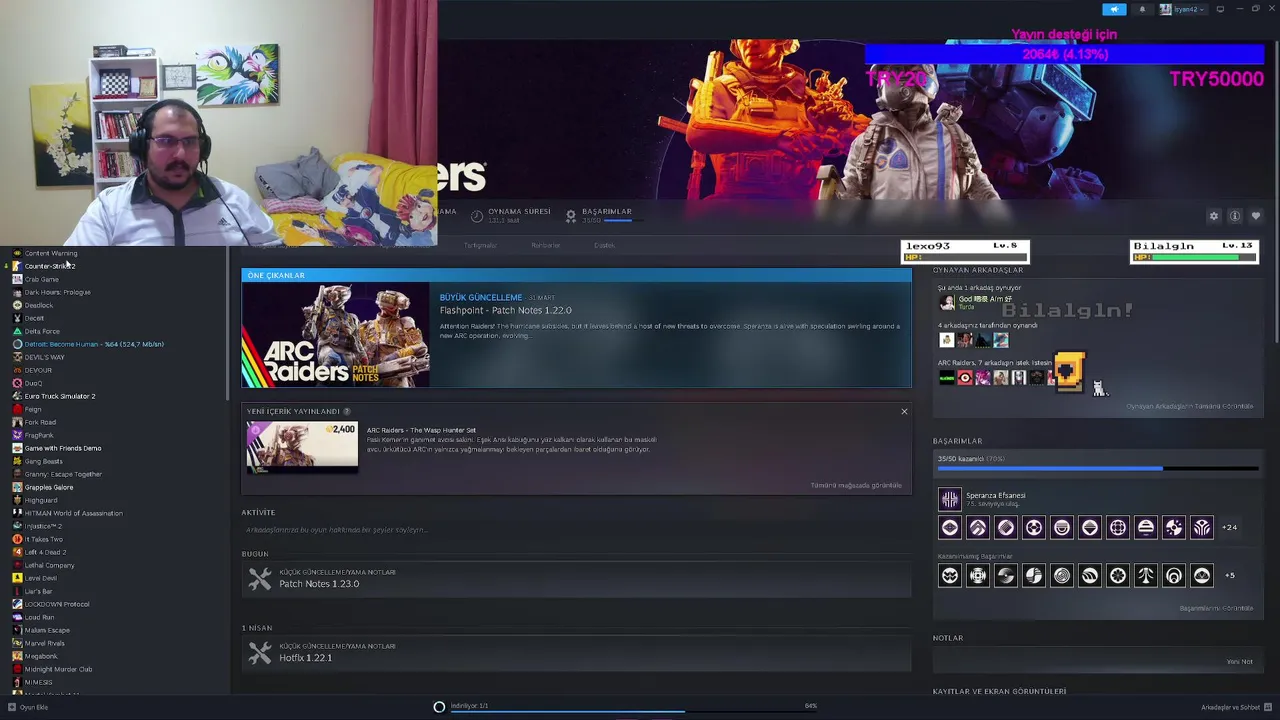Click Yeni Not to add note
The width and height of the screenshot is (1280, 720).
1239,661
